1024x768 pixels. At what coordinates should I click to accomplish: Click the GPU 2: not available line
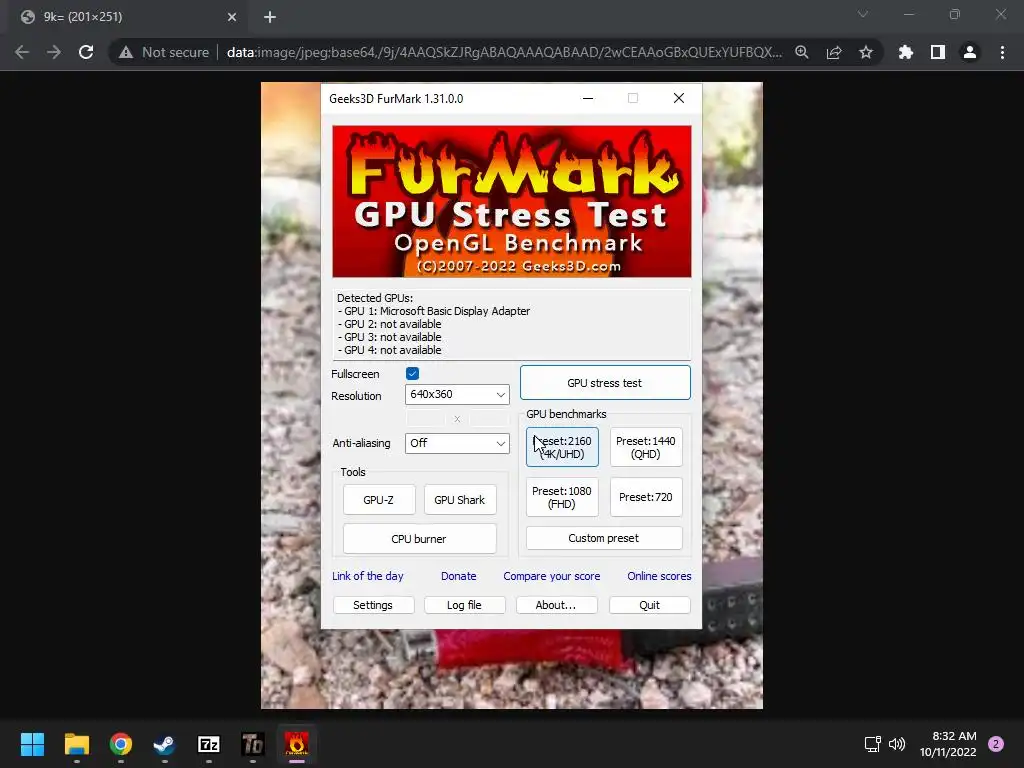(390, 325)
